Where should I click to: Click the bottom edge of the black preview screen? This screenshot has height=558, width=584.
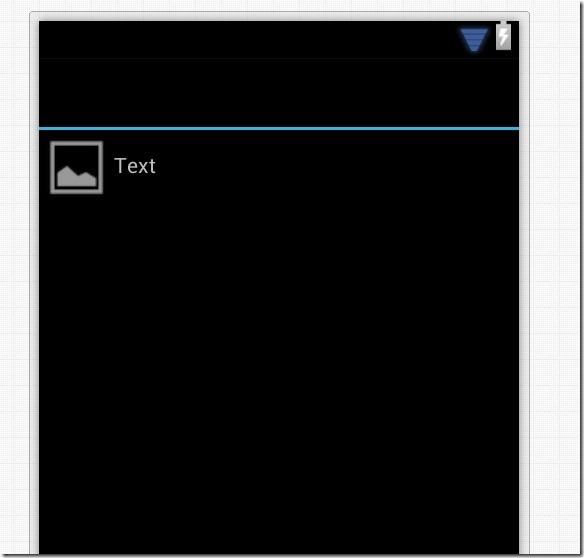[279, 552]
